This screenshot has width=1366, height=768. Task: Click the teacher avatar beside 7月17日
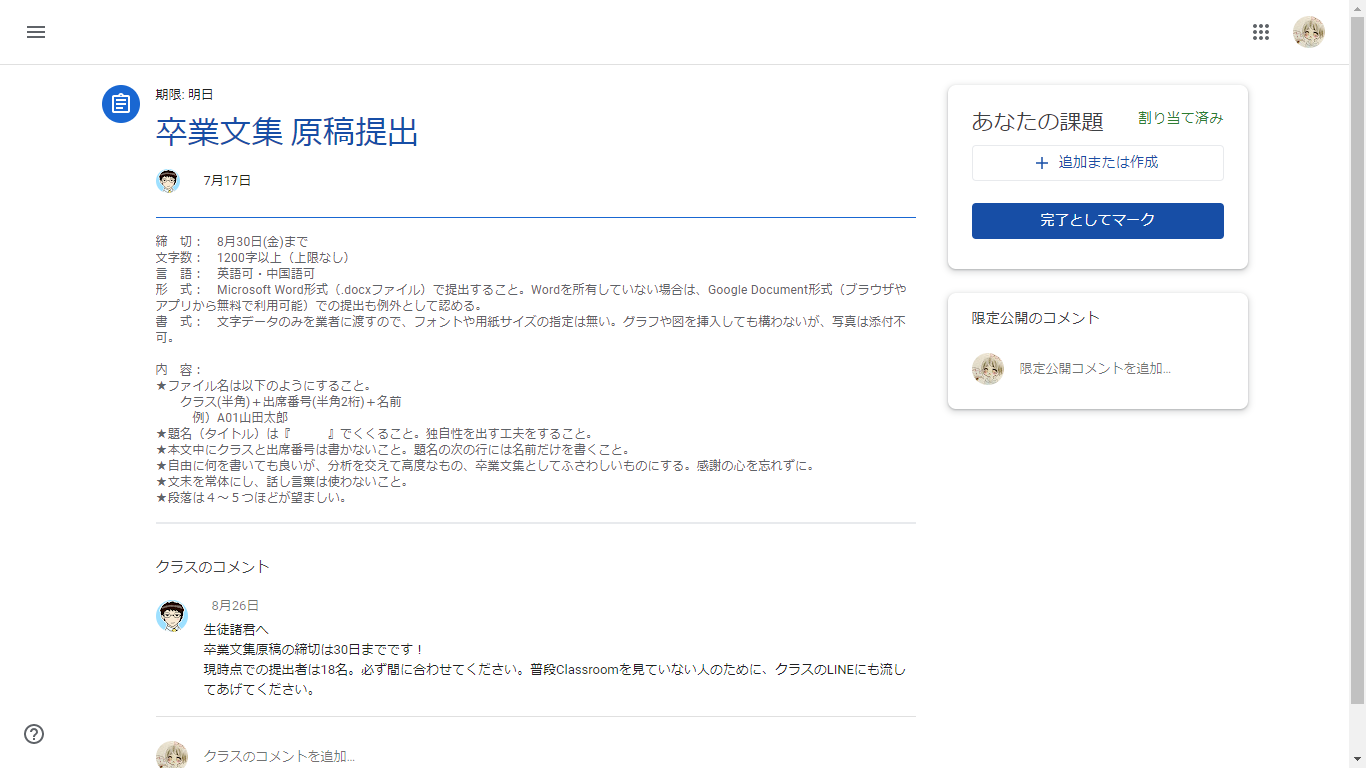pos(168,181)
